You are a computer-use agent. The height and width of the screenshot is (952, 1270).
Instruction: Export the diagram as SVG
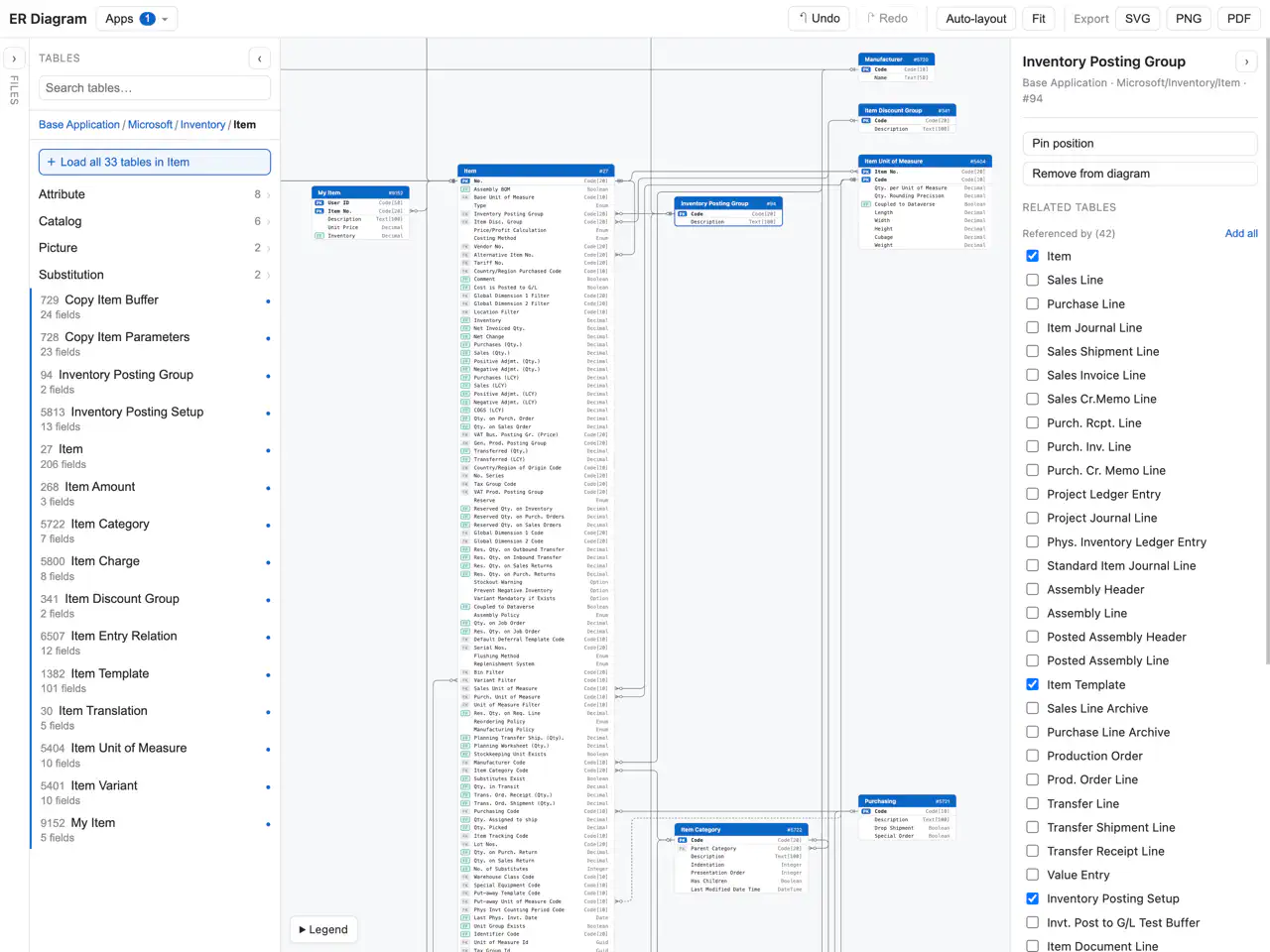pyautogui.click(x=1138, y=18)
